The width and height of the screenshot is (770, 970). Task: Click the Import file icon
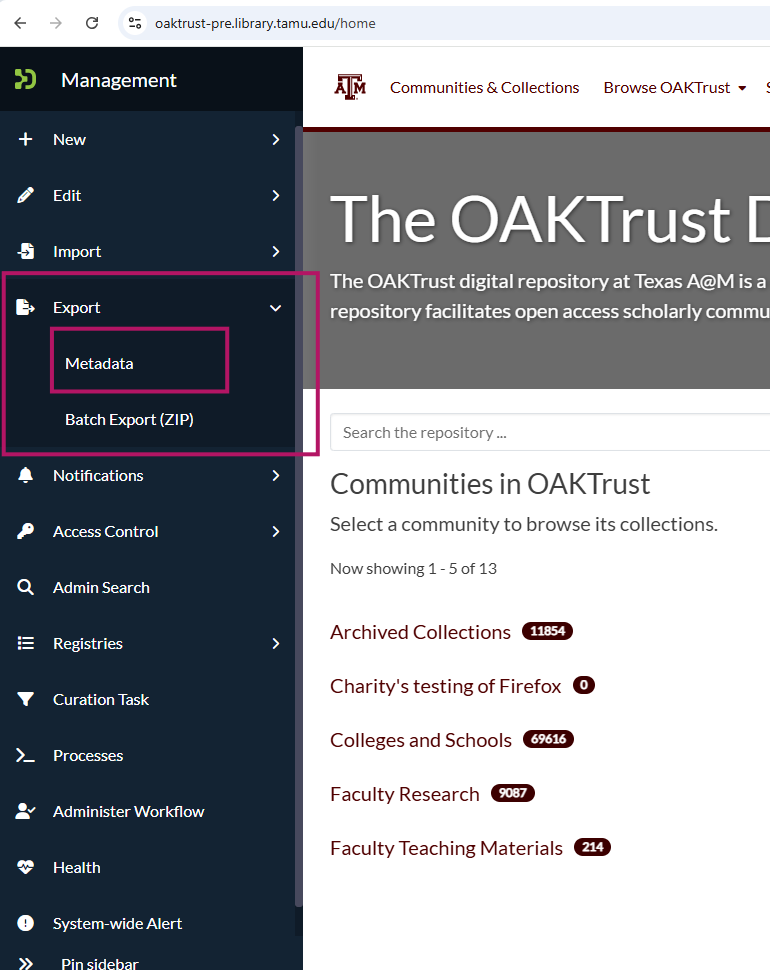coord(26,252)
